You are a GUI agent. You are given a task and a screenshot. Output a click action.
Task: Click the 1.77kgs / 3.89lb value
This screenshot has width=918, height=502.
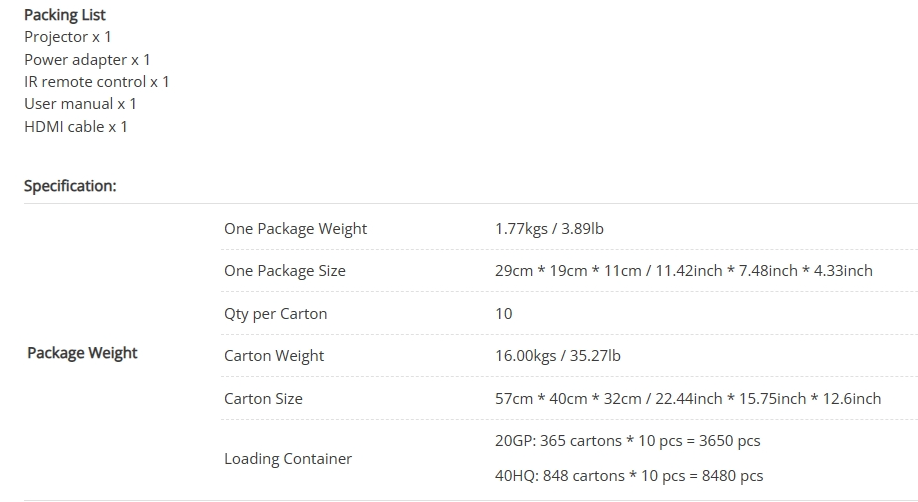(x=549, y=228)
